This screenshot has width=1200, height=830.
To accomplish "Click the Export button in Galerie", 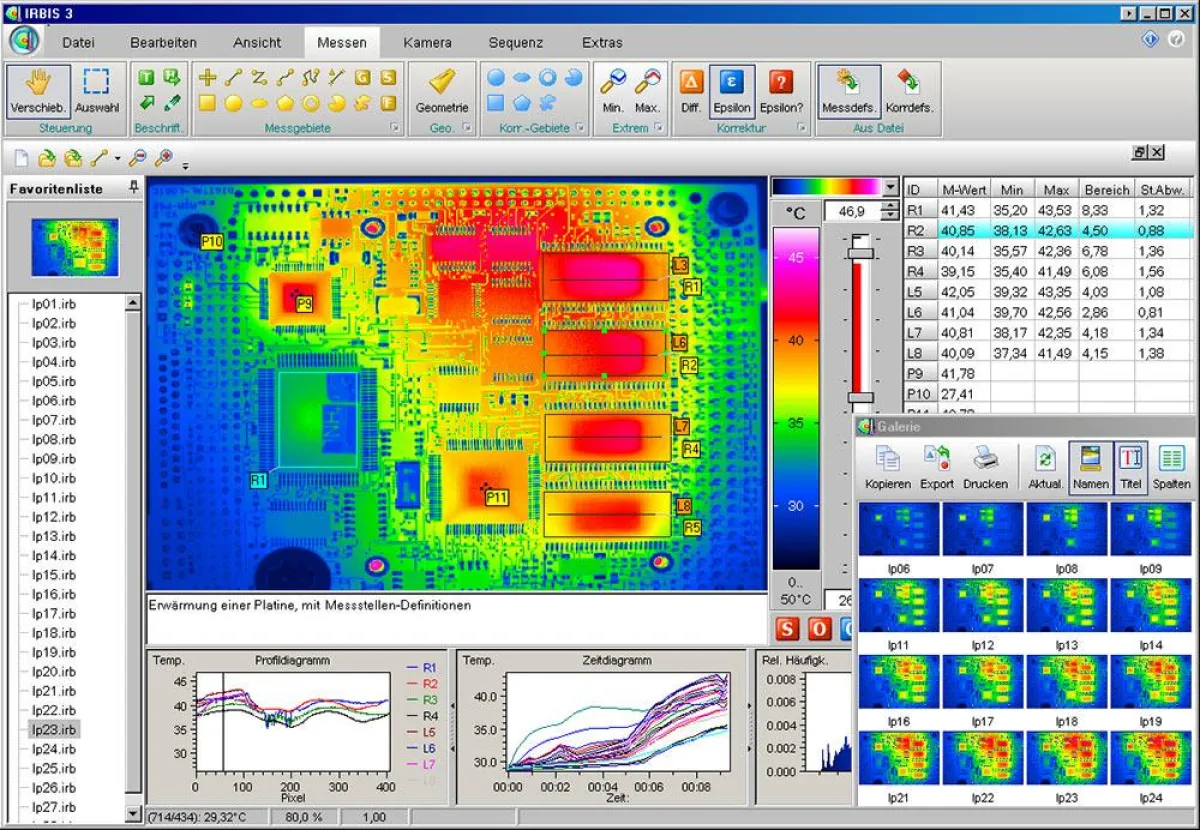I will [x=936, y=465].
